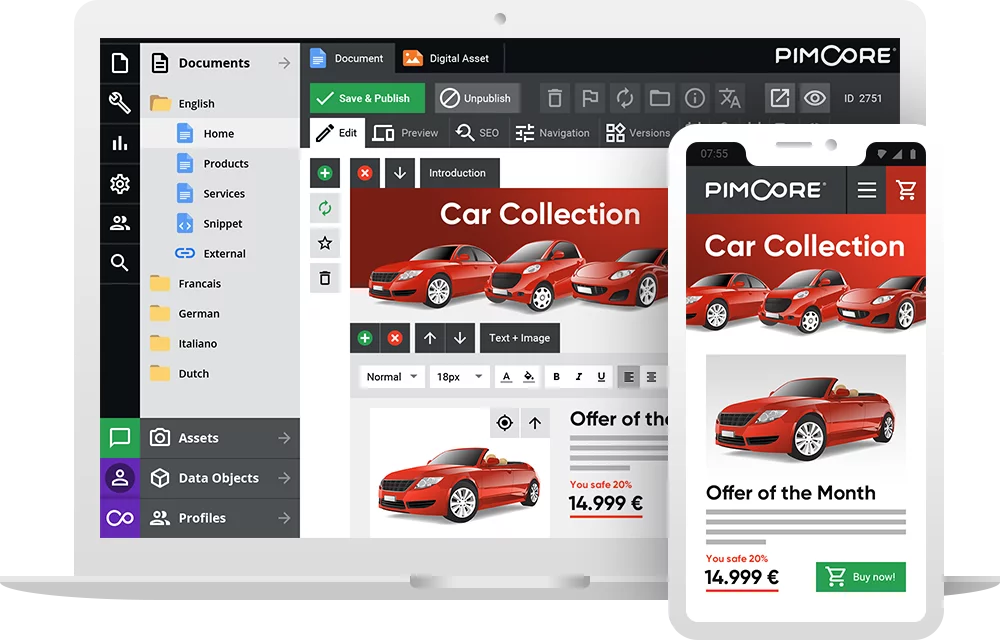Open hamburger menu on phone screen
Viewport: 1000px width, 640px height.
pos(866,190)
